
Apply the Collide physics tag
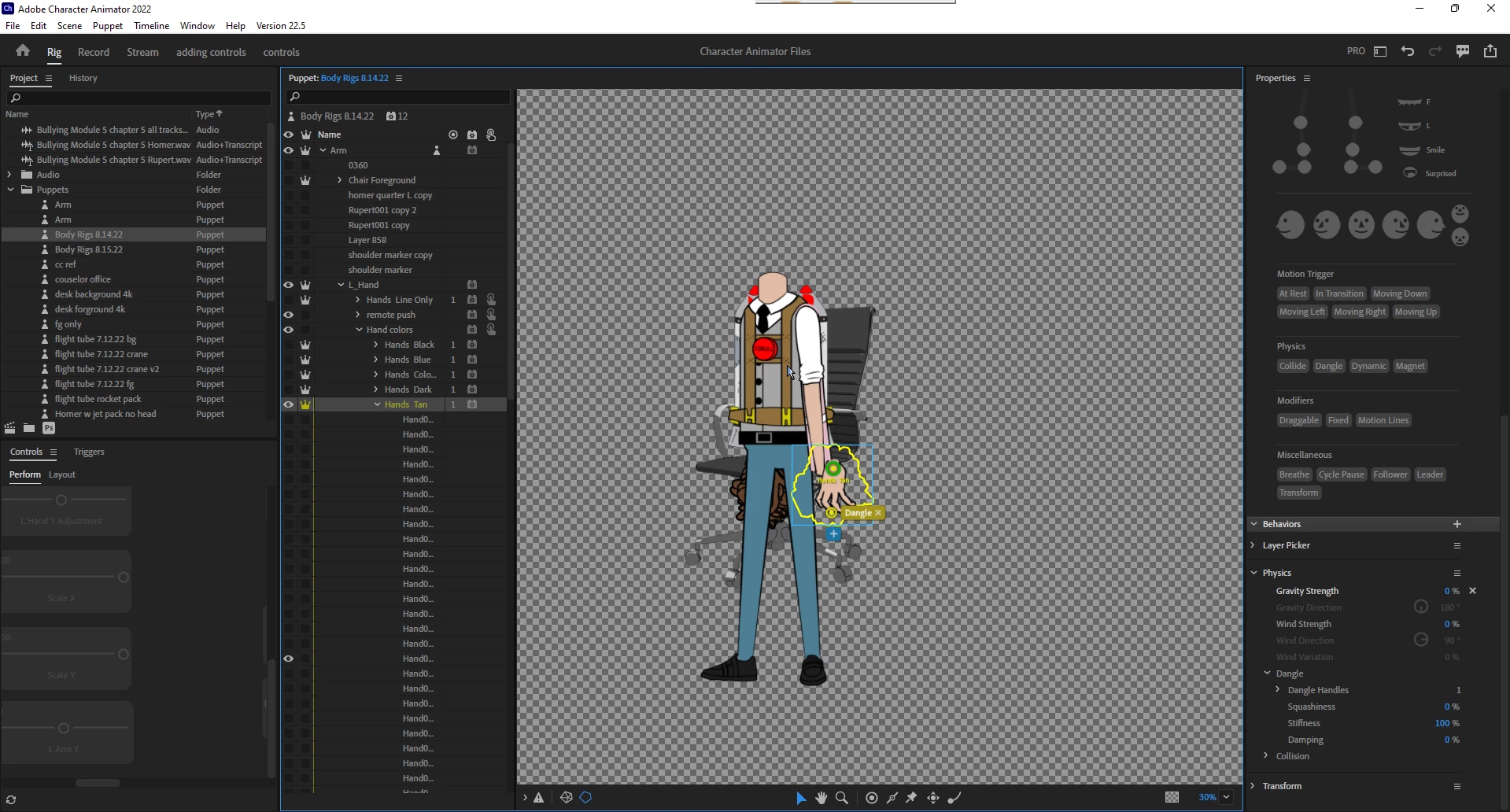click(x=1293, y=366)
